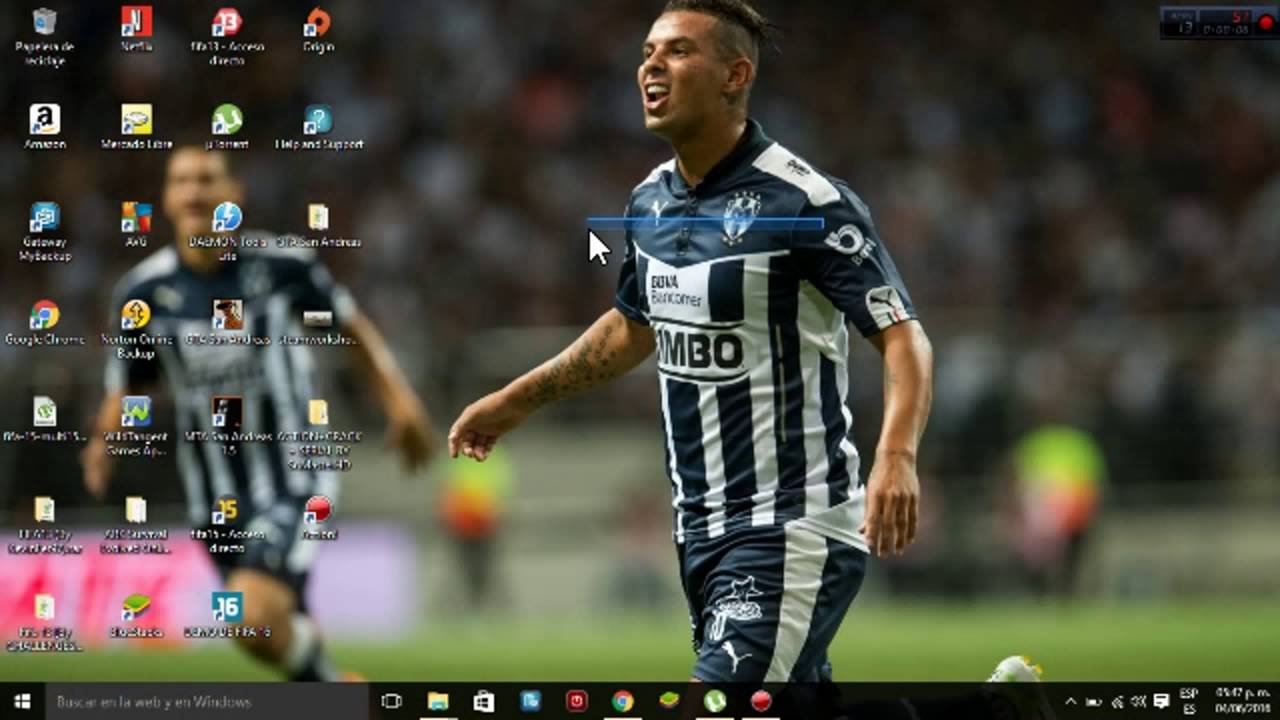The width and height of the screenshot is (1280, 720).
Task: Select the Norton Online Backup desktop icon
Action: [136, 330]
